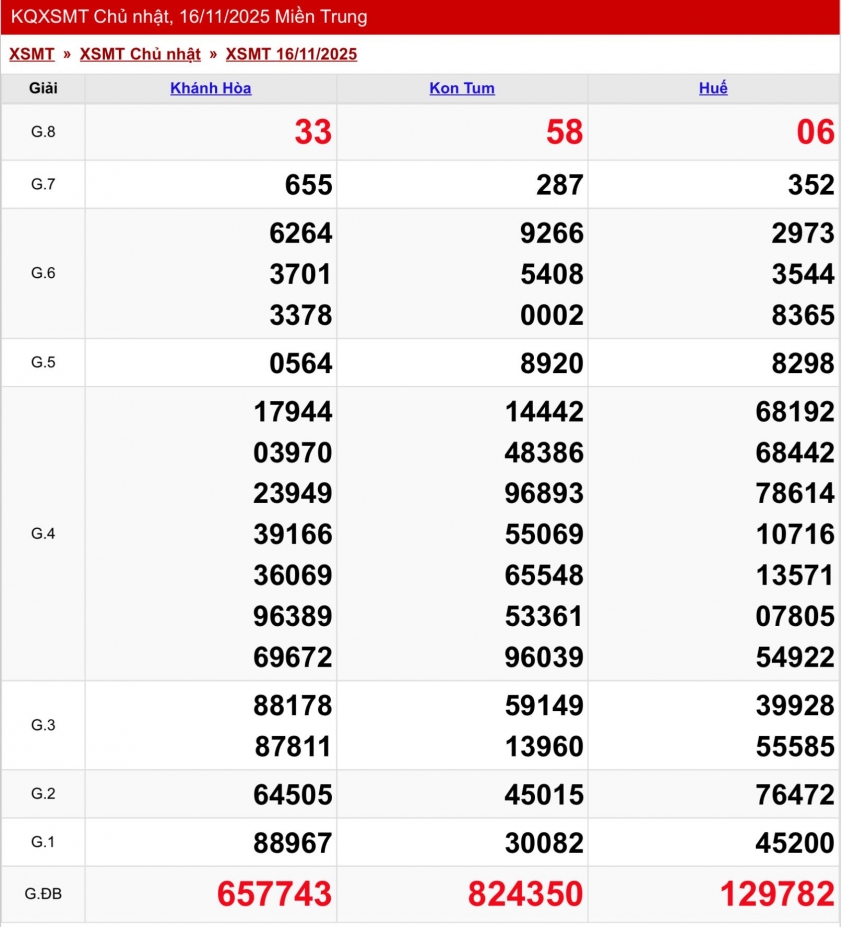Click Huế G.8 result 06

click(x=815, y=132)
